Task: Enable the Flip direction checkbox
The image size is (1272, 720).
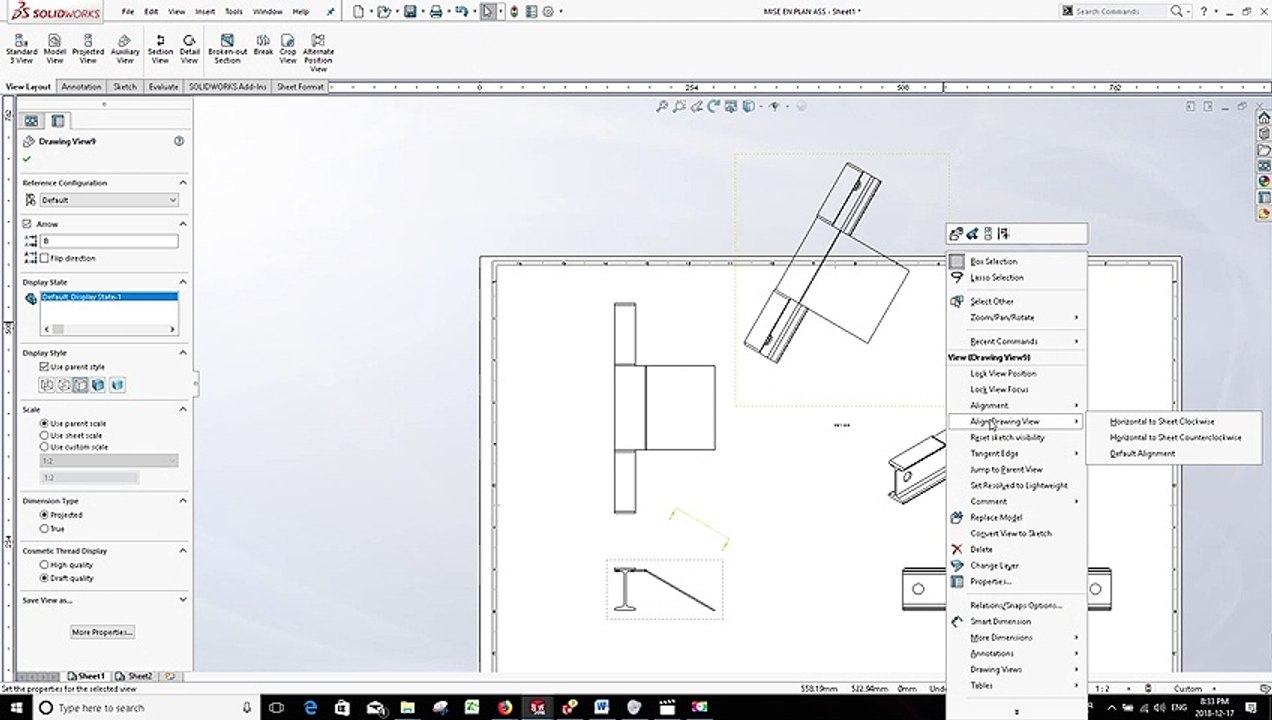Action: [44, 258]
